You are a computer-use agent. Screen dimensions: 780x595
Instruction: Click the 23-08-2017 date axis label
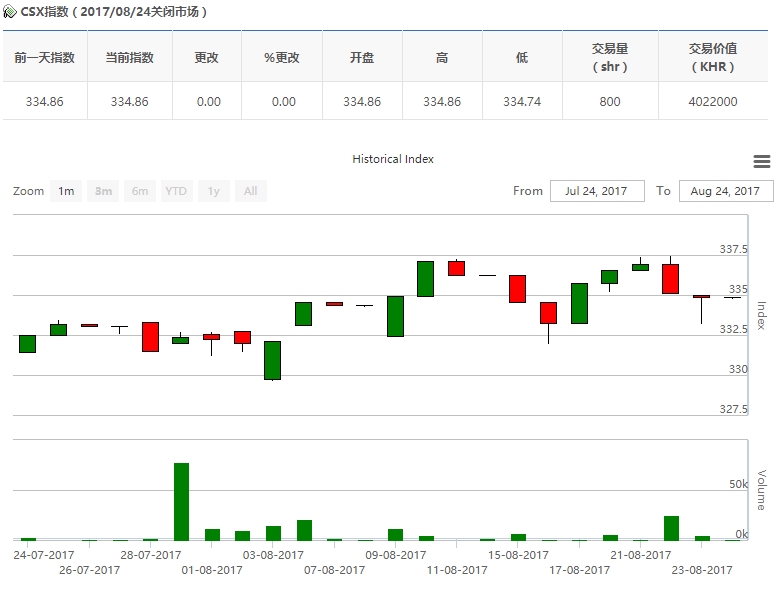pyautogui.click(x=702, y=570)
